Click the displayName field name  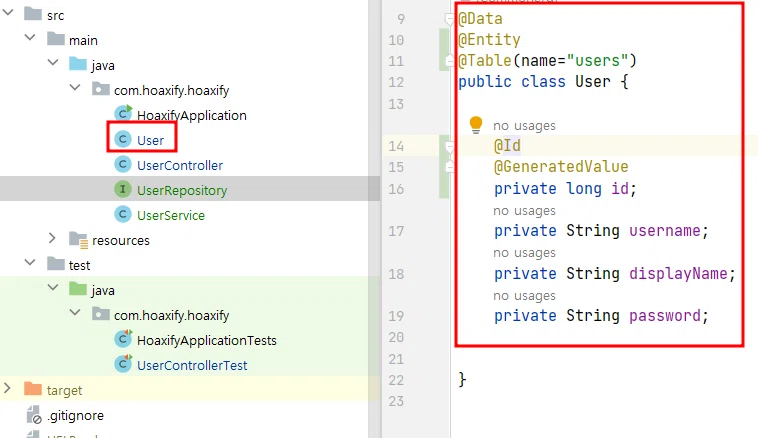pos(678,274)
